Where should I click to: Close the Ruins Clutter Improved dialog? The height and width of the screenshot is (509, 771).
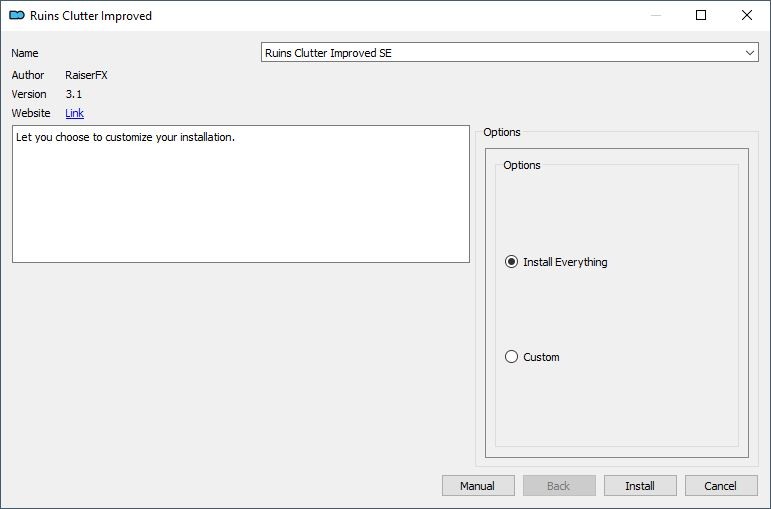(x=746, y=15)
